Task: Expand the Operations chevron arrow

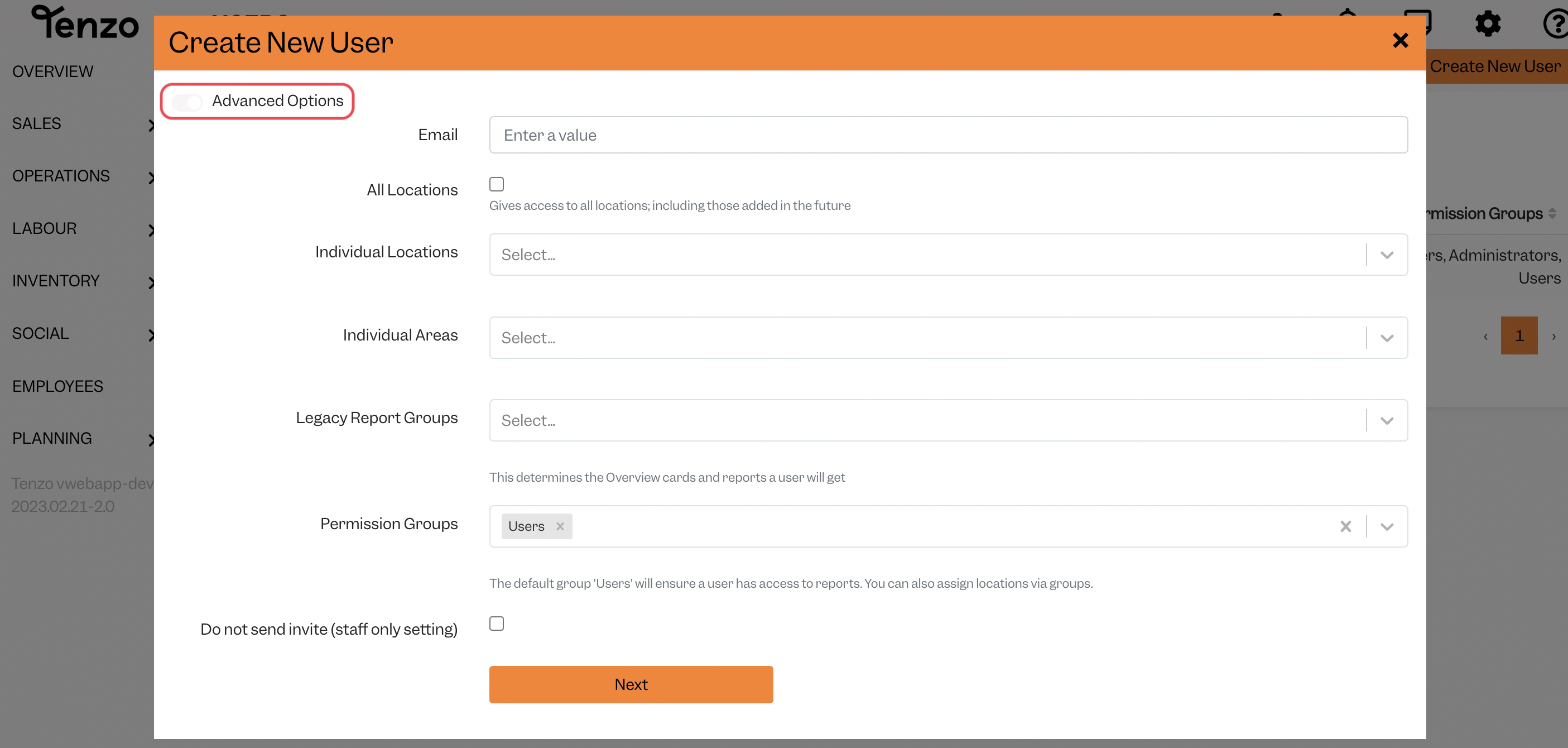Action: click(x=151, y=178)
